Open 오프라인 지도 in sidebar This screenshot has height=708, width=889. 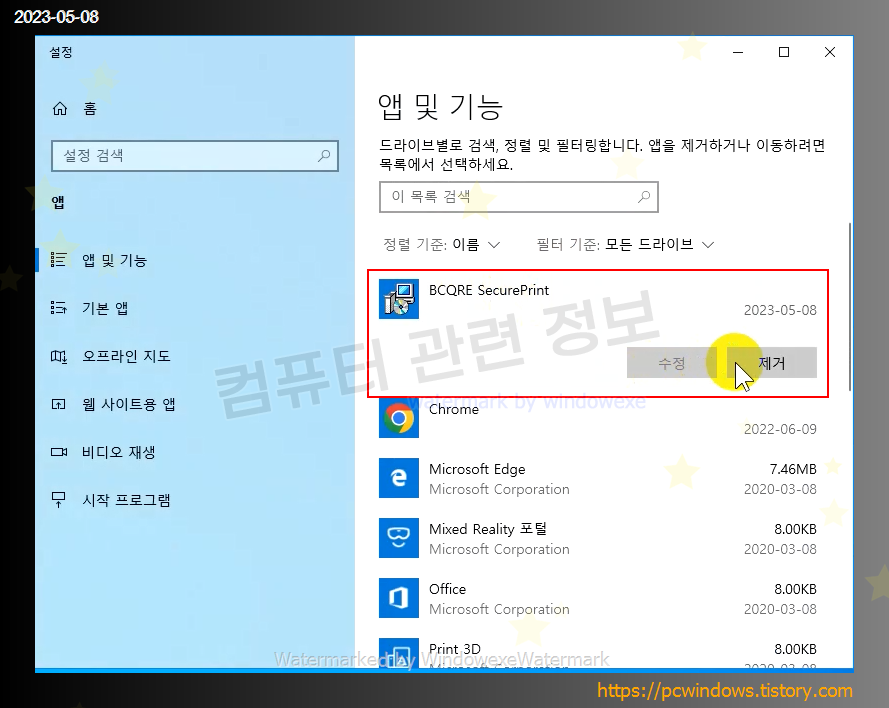125,356
